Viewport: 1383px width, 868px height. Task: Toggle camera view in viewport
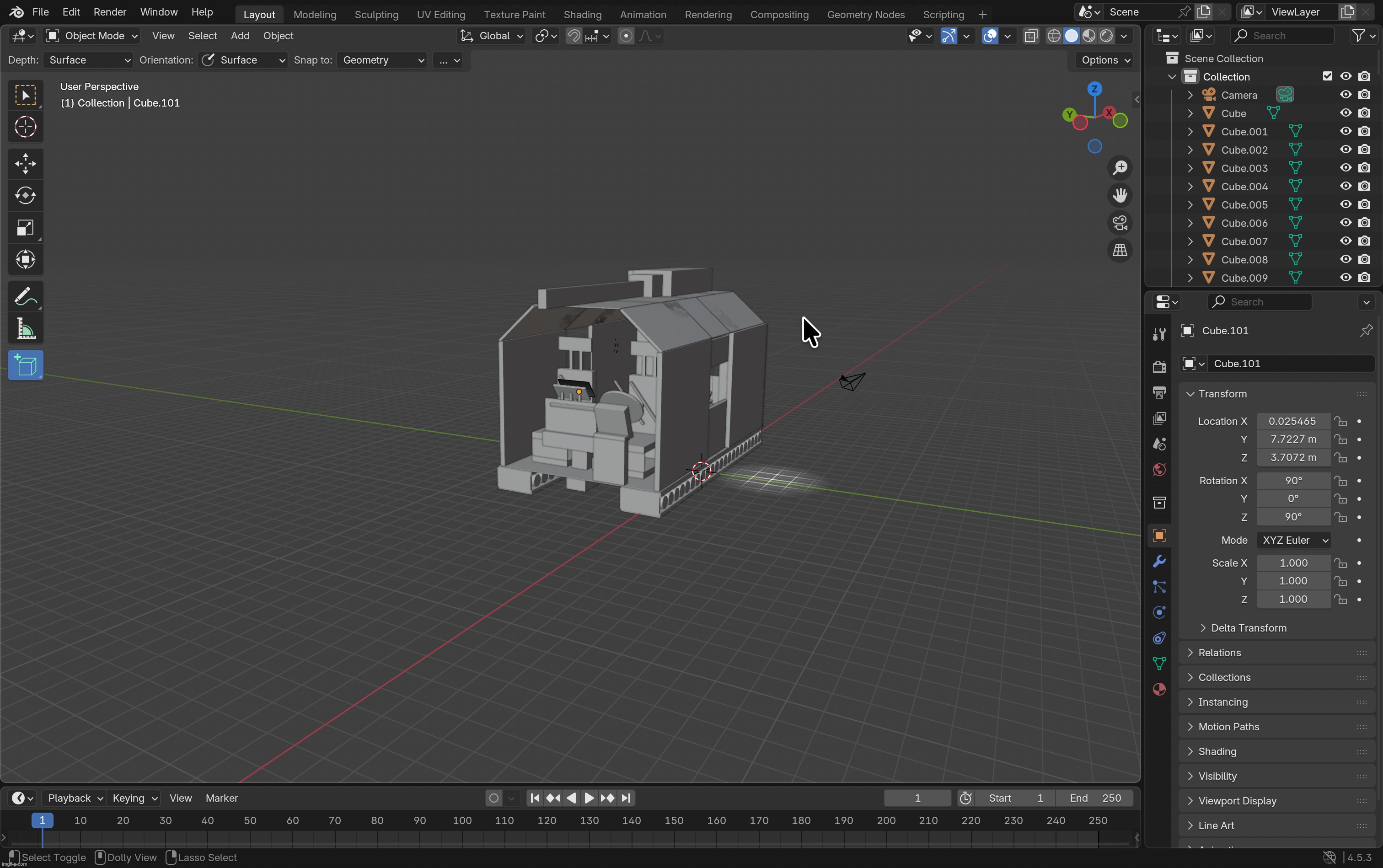[1120, 223]
